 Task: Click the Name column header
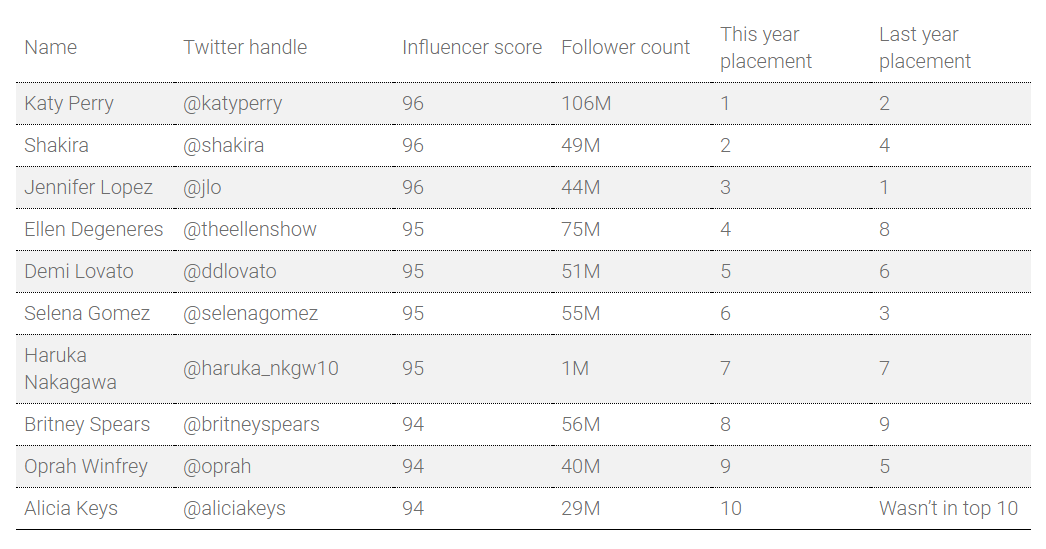coord(51,47)
